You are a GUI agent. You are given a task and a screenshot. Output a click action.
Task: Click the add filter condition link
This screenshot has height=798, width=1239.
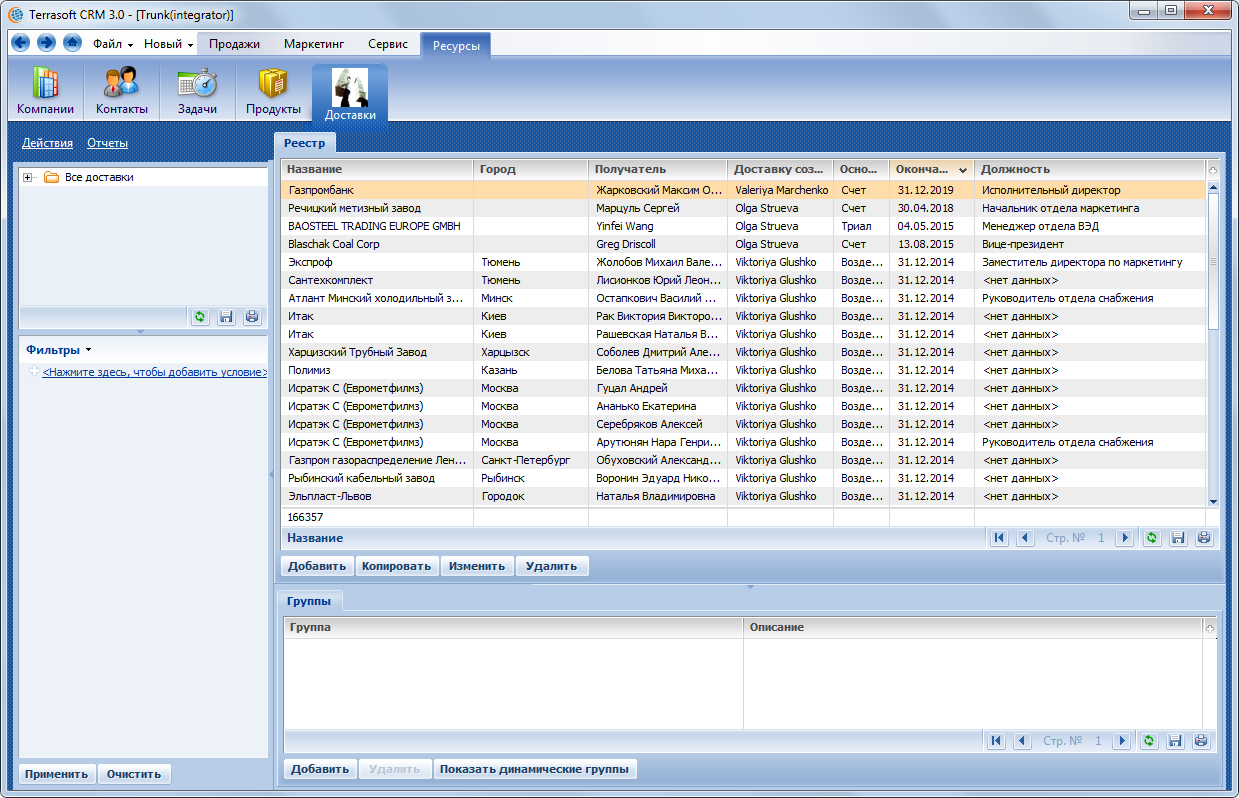[155, 372]
